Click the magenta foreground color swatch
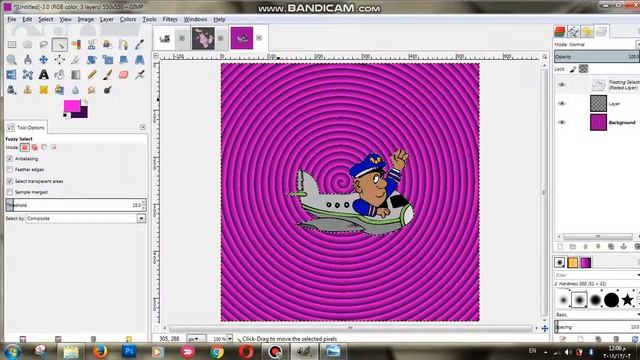 [71, 105]
